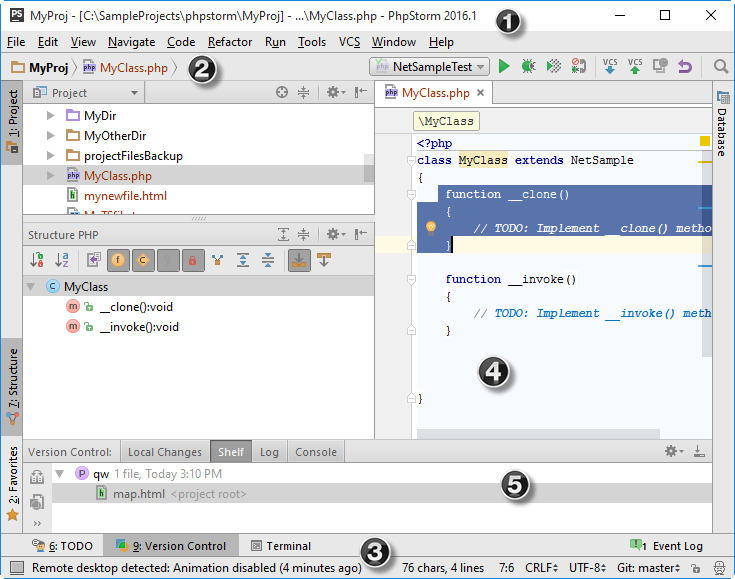Open the Refactor menu

click(x=230, y=42)
